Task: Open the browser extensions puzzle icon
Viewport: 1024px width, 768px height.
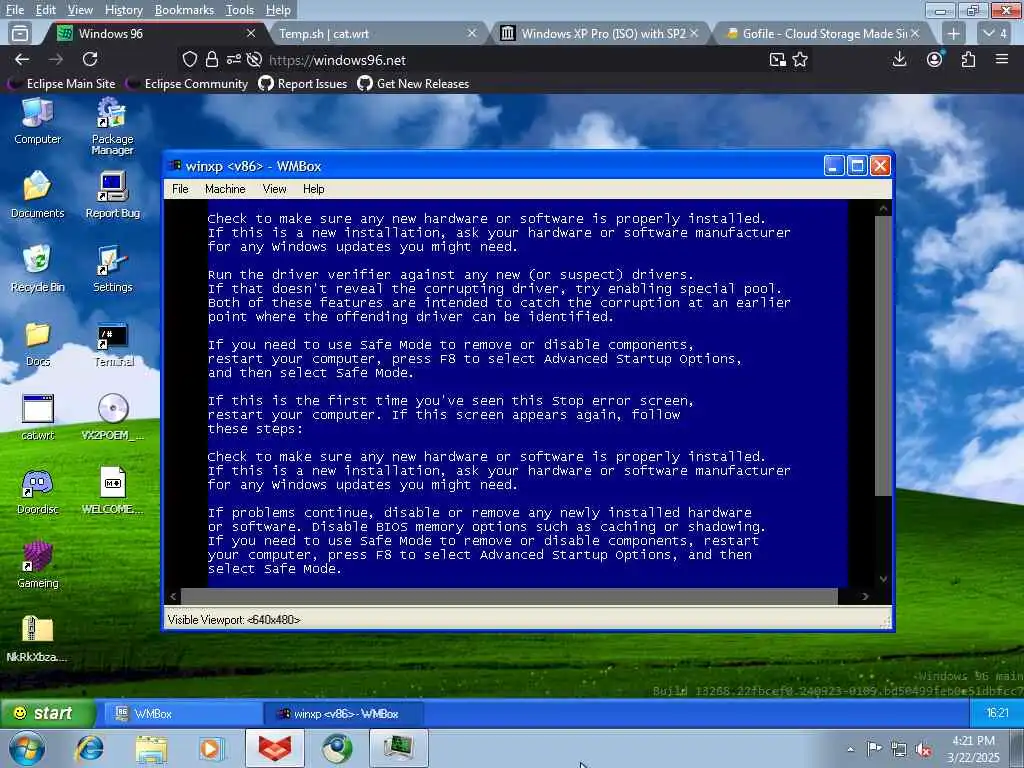Action: click(x=968, y=59)
